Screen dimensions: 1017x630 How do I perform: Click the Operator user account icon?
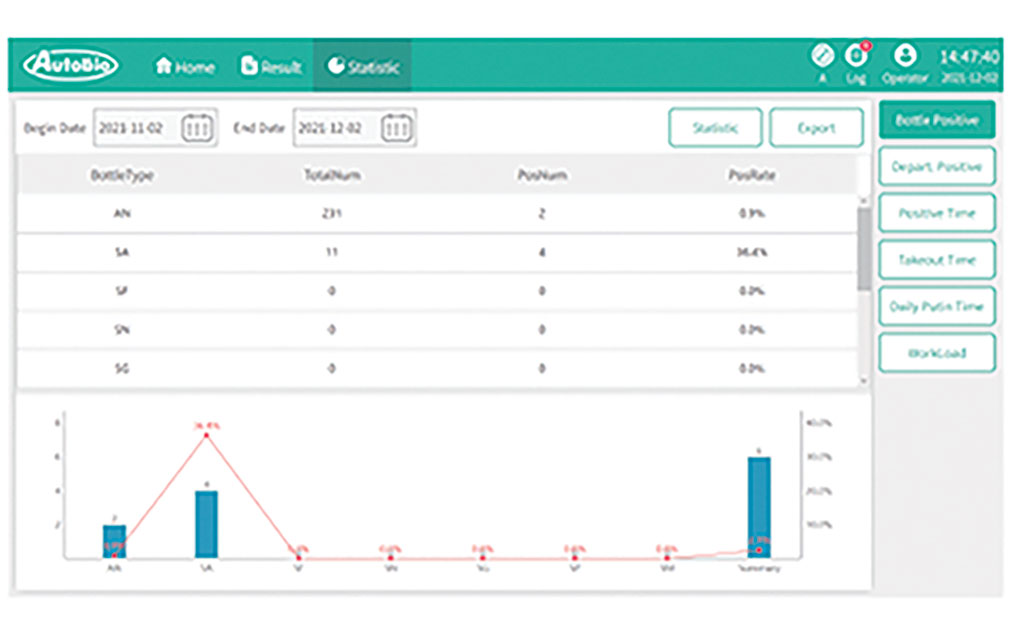[x=905, y=55]
